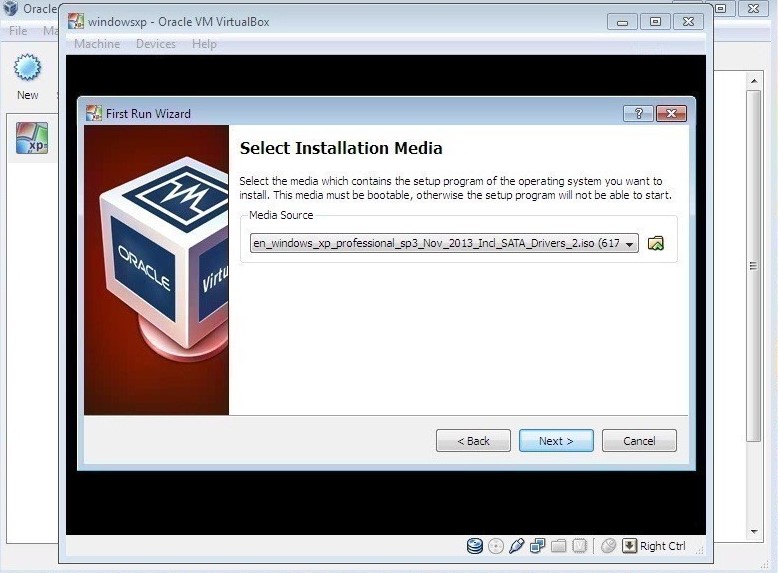The height and width of the screenshot is (573, 778).
Task: Click the optical CD drive status icon
Action: point(496,546)
